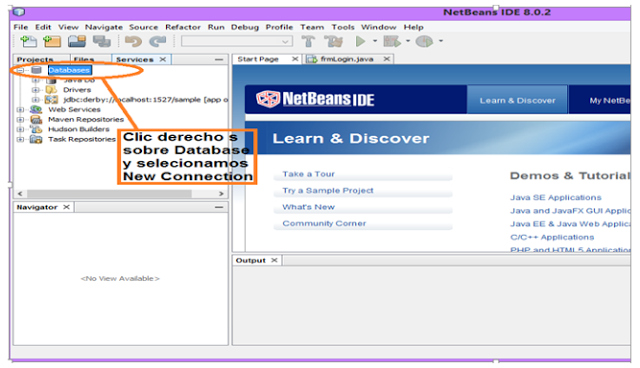The width and height of the screenshot is (640, 368).
Task: Expand the Maven Repositories node
Action: [20, 120]
